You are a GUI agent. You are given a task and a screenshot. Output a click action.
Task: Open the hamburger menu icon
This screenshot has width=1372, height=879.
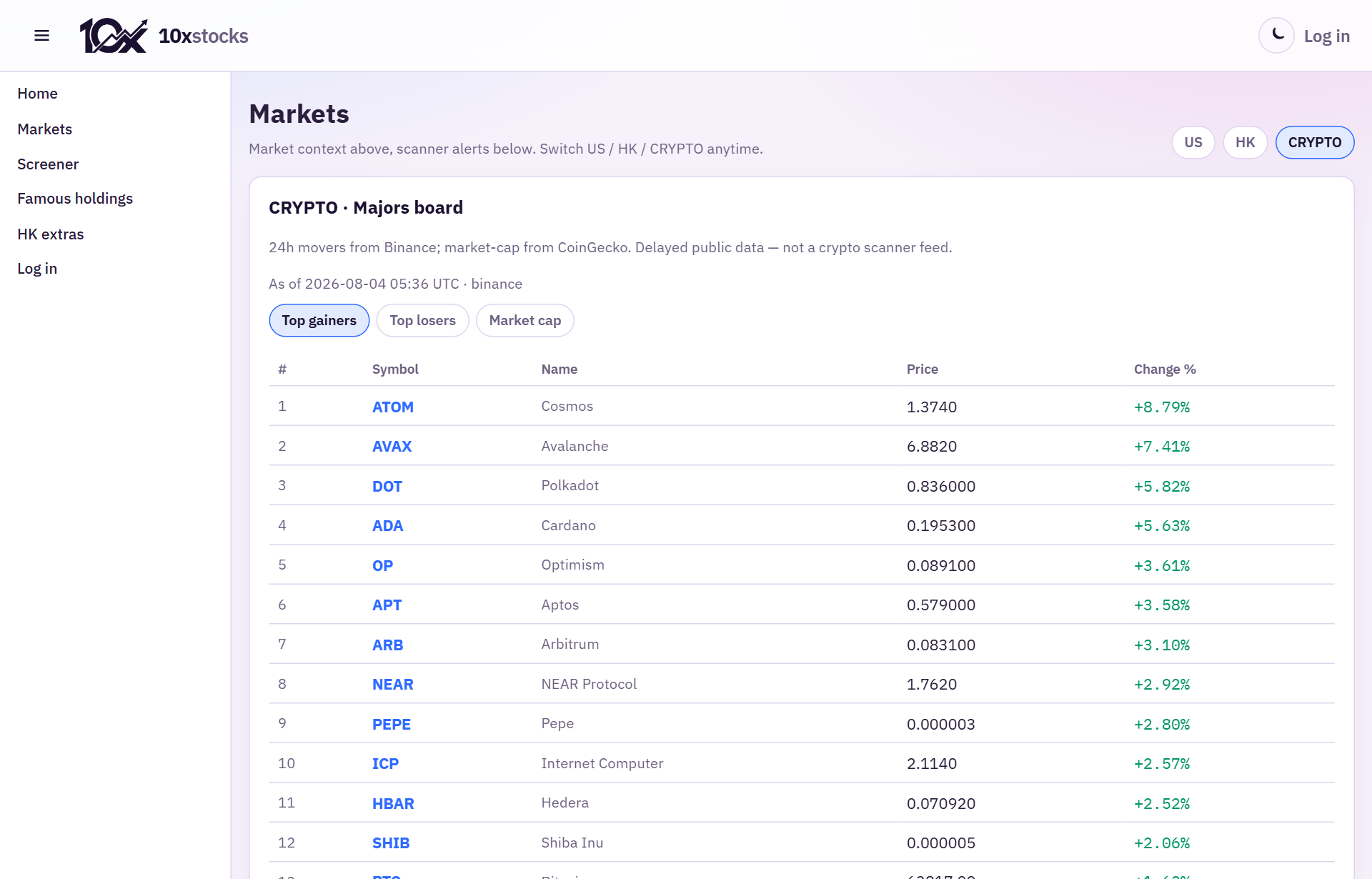coord(41,36)
